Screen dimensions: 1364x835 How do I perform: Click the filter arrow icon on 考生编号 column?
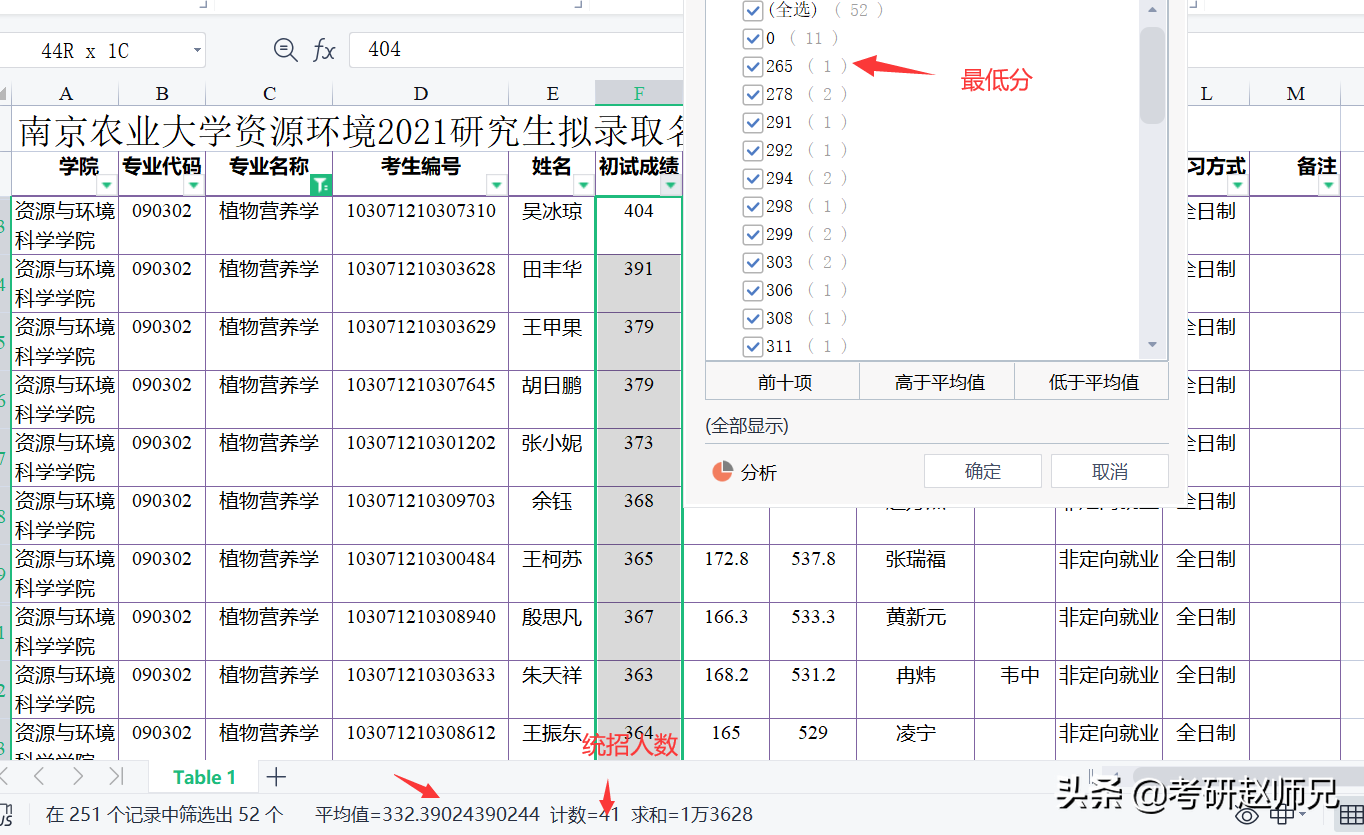pyautogui.click(x=497, y=185)
